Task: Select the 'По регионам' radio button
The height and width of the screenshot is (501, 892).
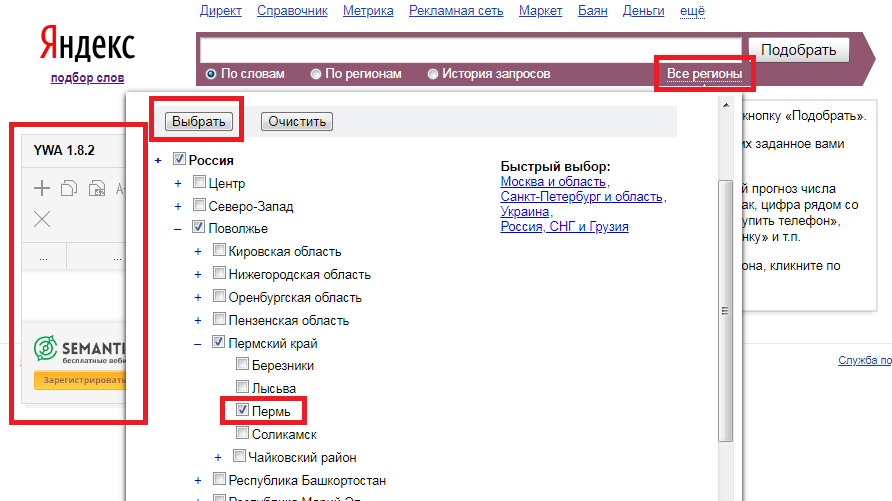Action: pos(316,74)
